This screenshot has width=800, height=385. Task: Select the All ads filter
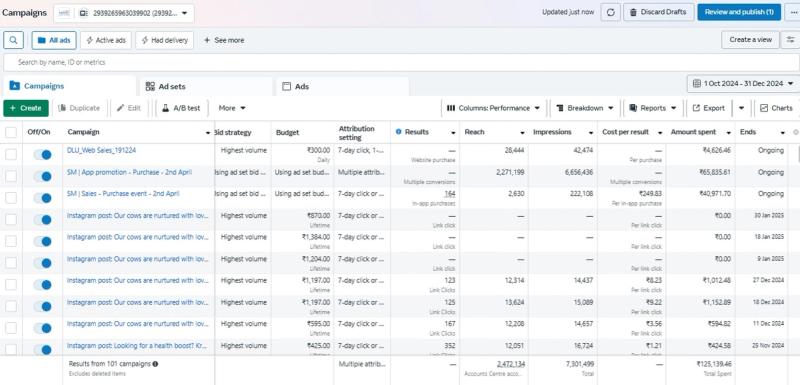pos(54,40)
